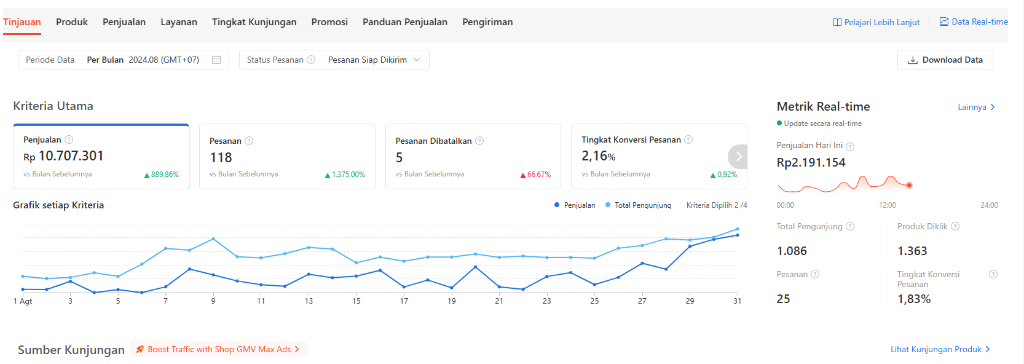Click the real-time Total Pengunjung help icon
The width and height of the screenshot is (1024, 364).
click(x=850, y=226)
